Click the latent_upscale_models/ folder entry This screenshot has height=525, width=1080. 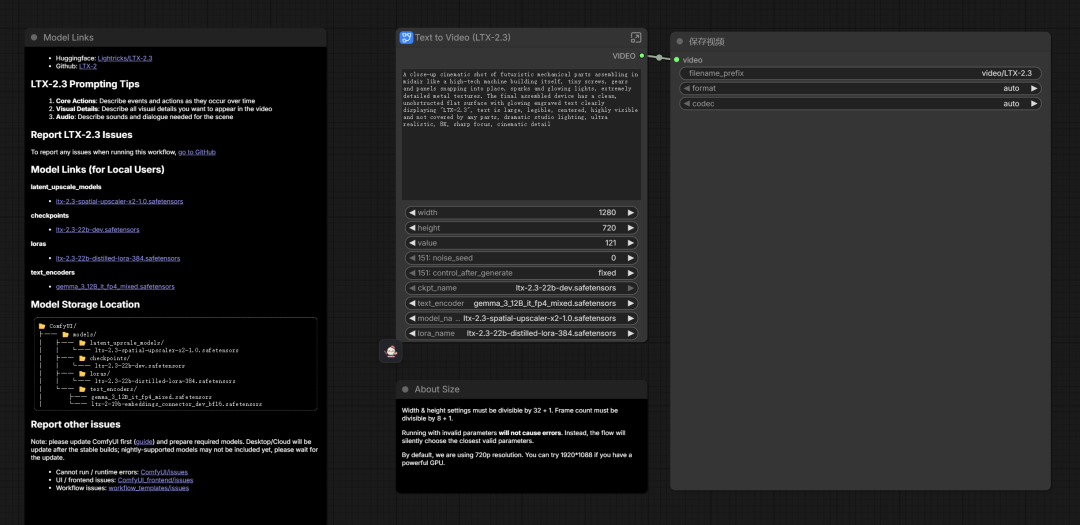121,342
